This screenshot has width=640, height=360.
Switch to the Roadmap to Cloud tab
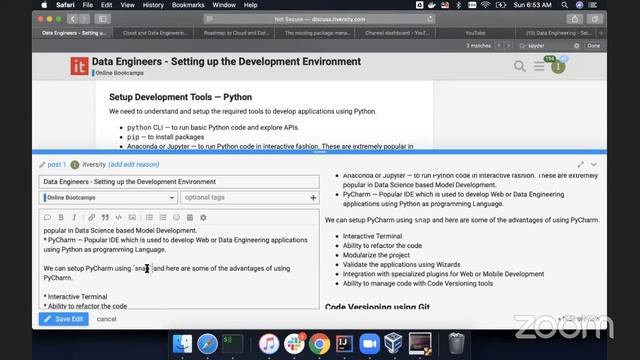click(x=236, y=33)
